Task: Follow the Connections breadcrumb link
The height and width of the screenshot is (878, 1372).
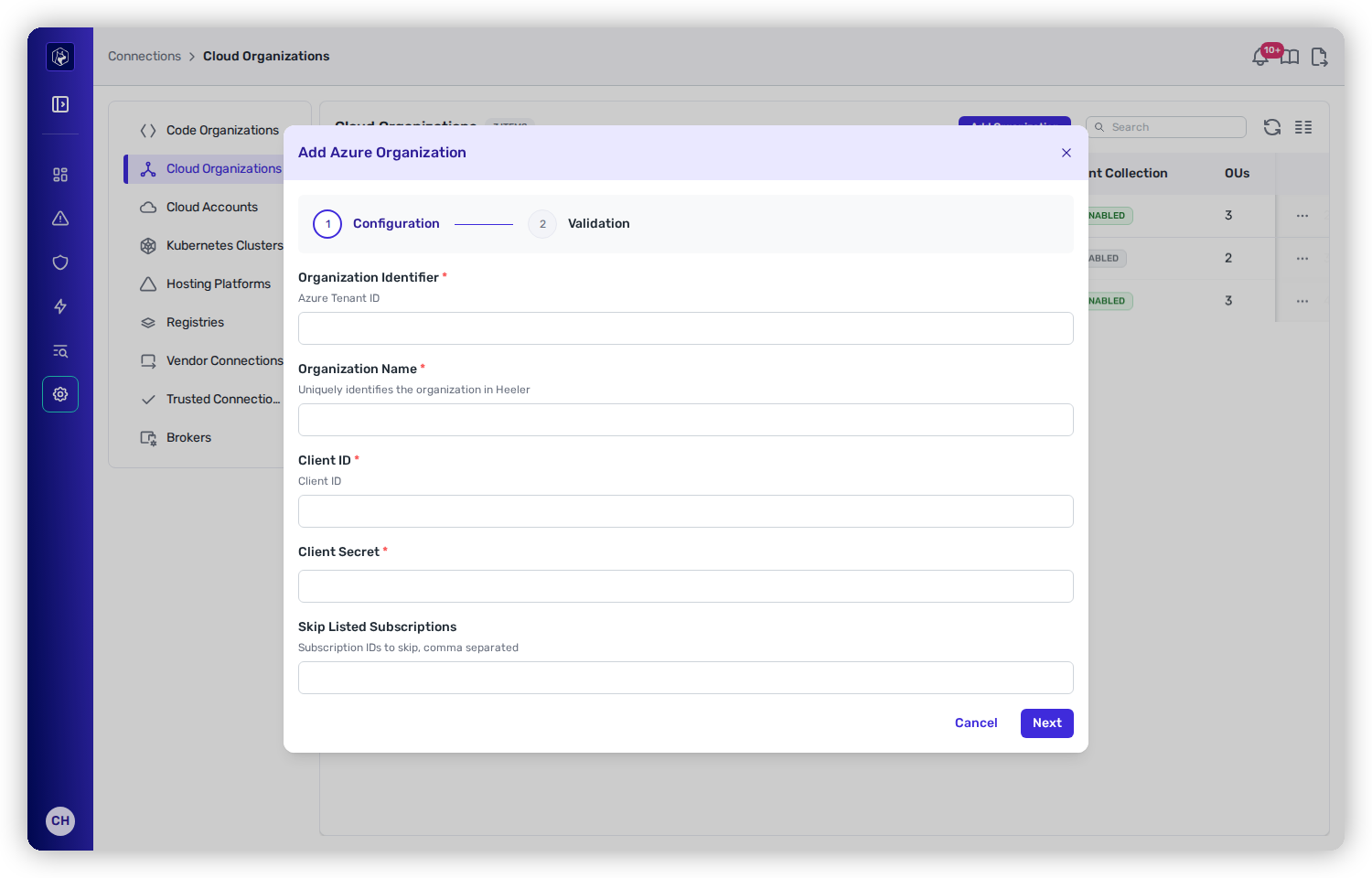Action: click(145, 57)
